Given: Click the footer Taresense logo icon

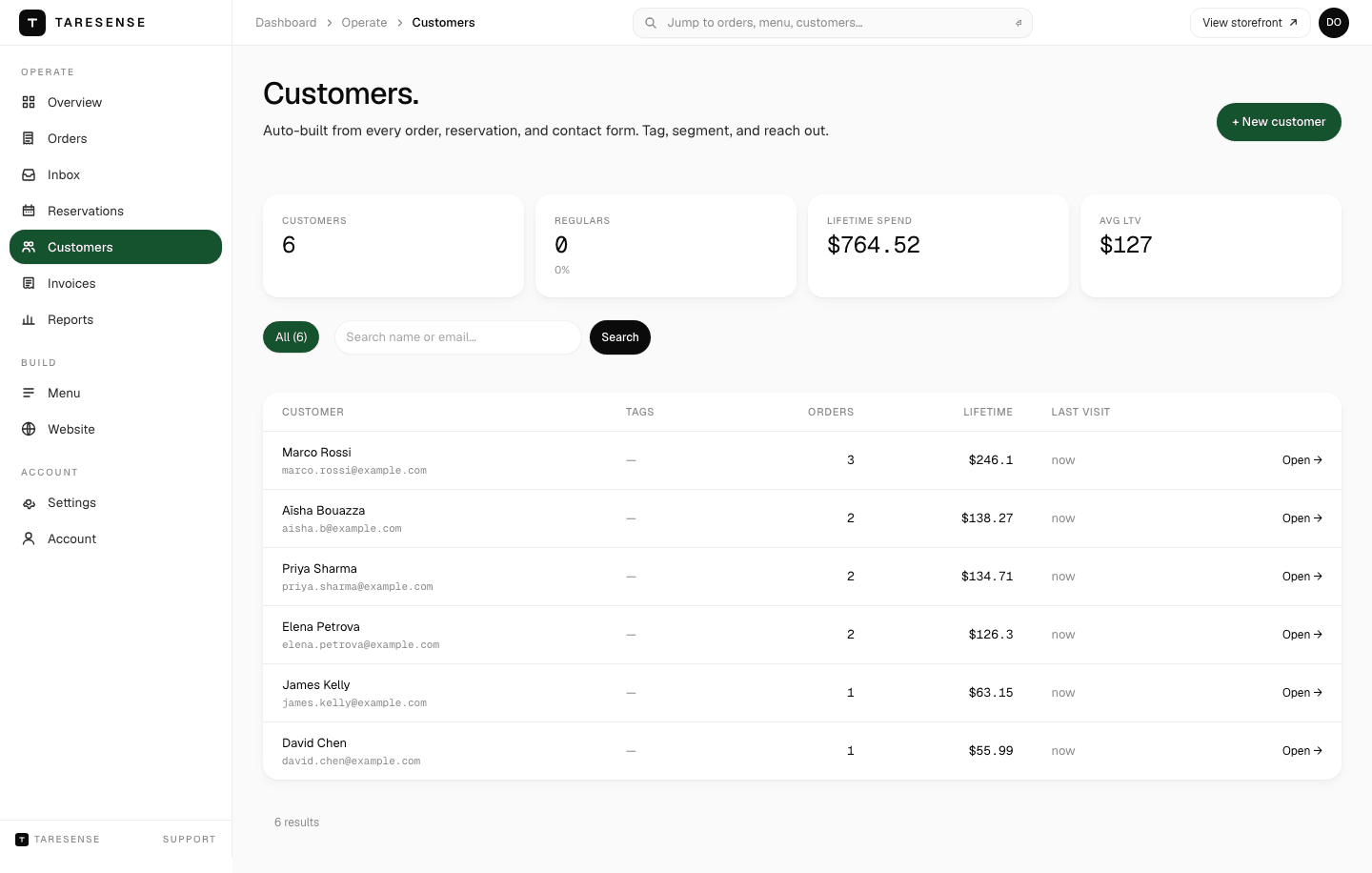Looking at the screenshot, I should tap(22, 840).
